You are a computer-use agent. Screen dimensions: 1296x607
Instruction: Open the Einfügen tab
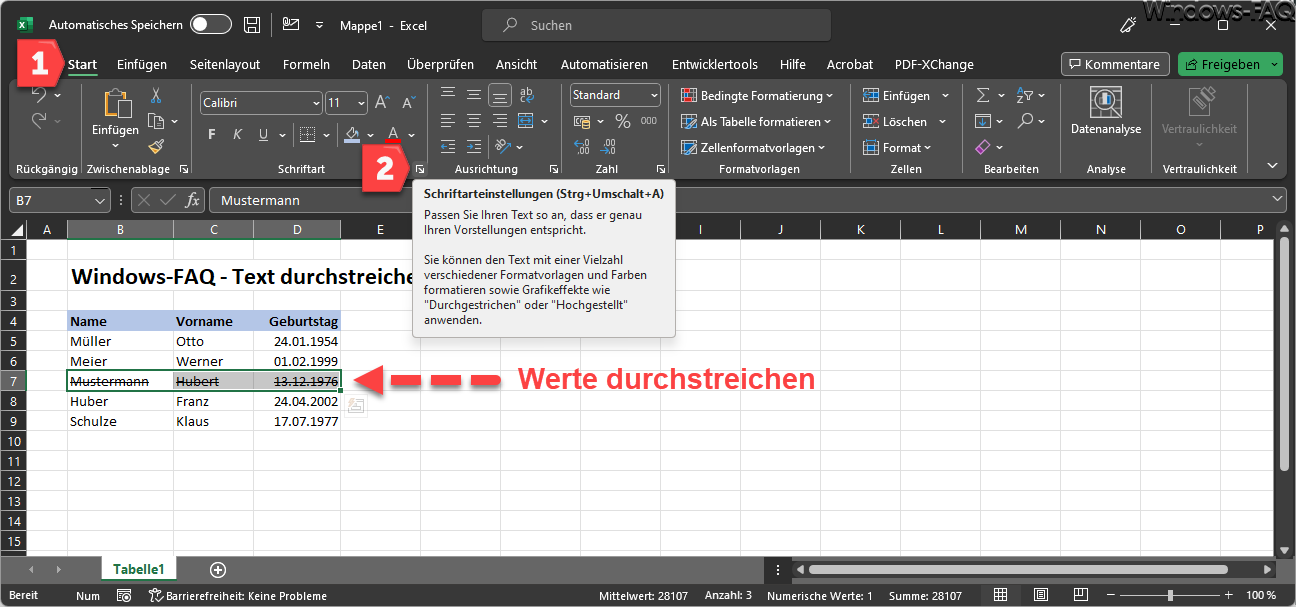point(142,64)
